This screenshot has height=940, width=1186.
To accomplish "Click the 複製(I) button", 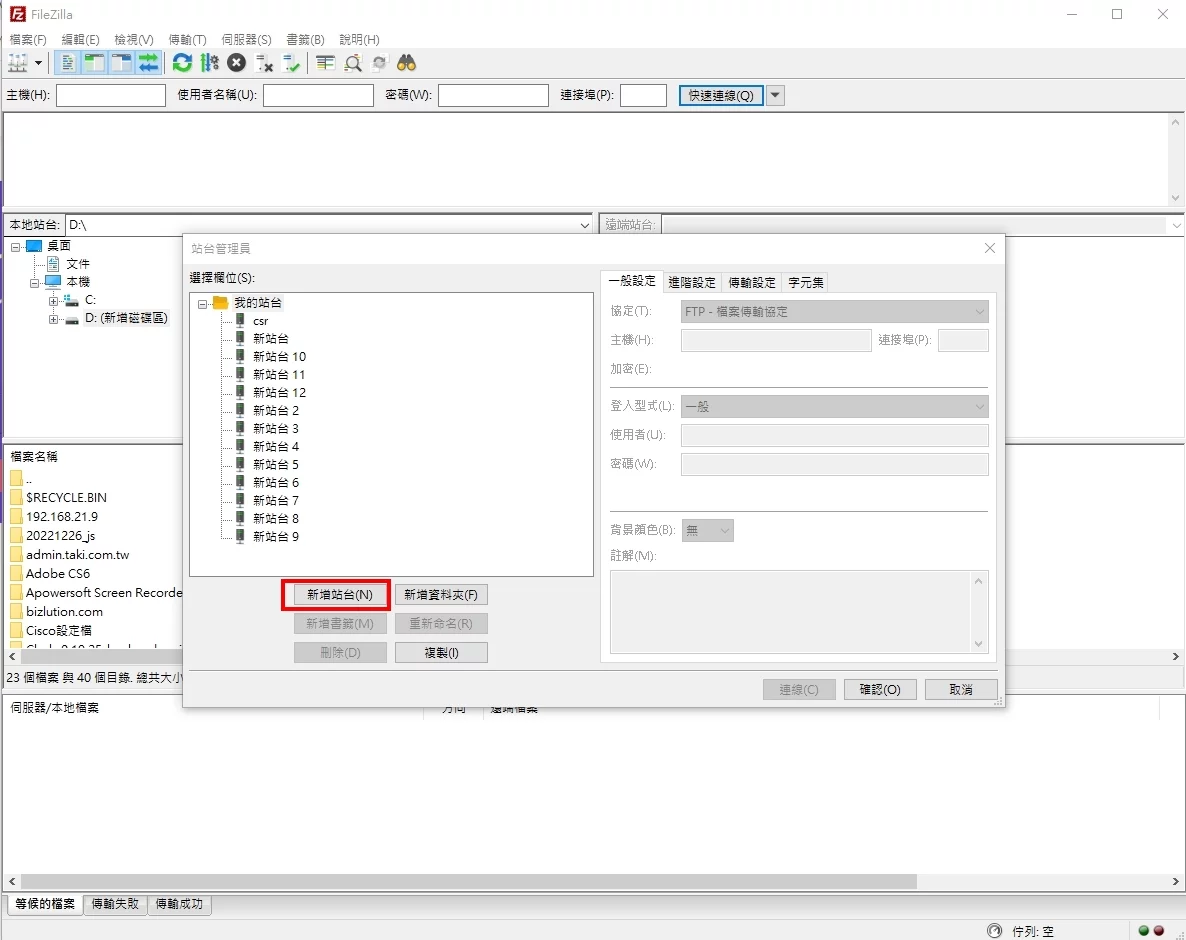I will [441, 653].
